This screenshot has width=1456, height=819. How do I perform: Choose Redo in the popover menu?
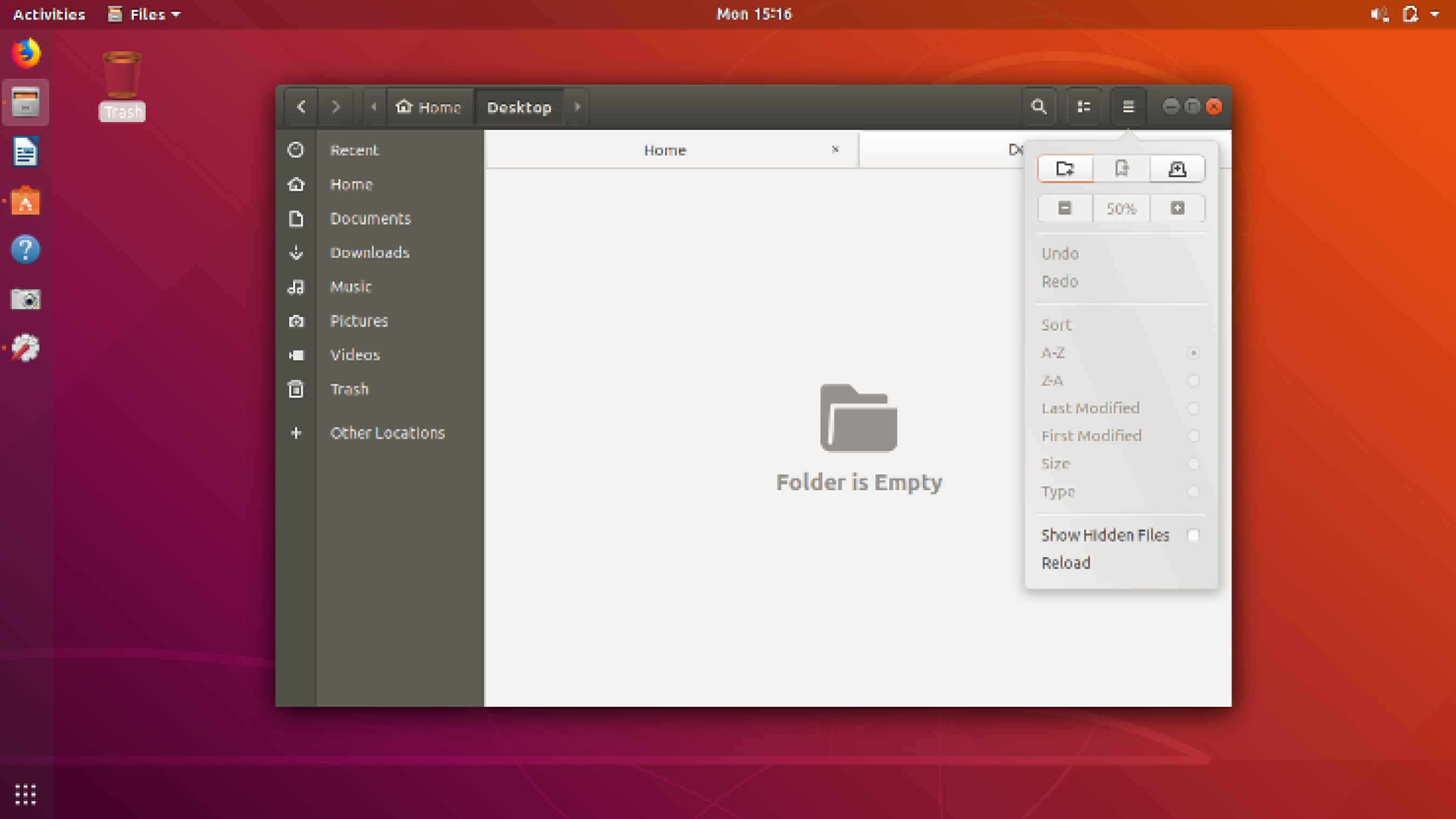[x=1121, y=281]
